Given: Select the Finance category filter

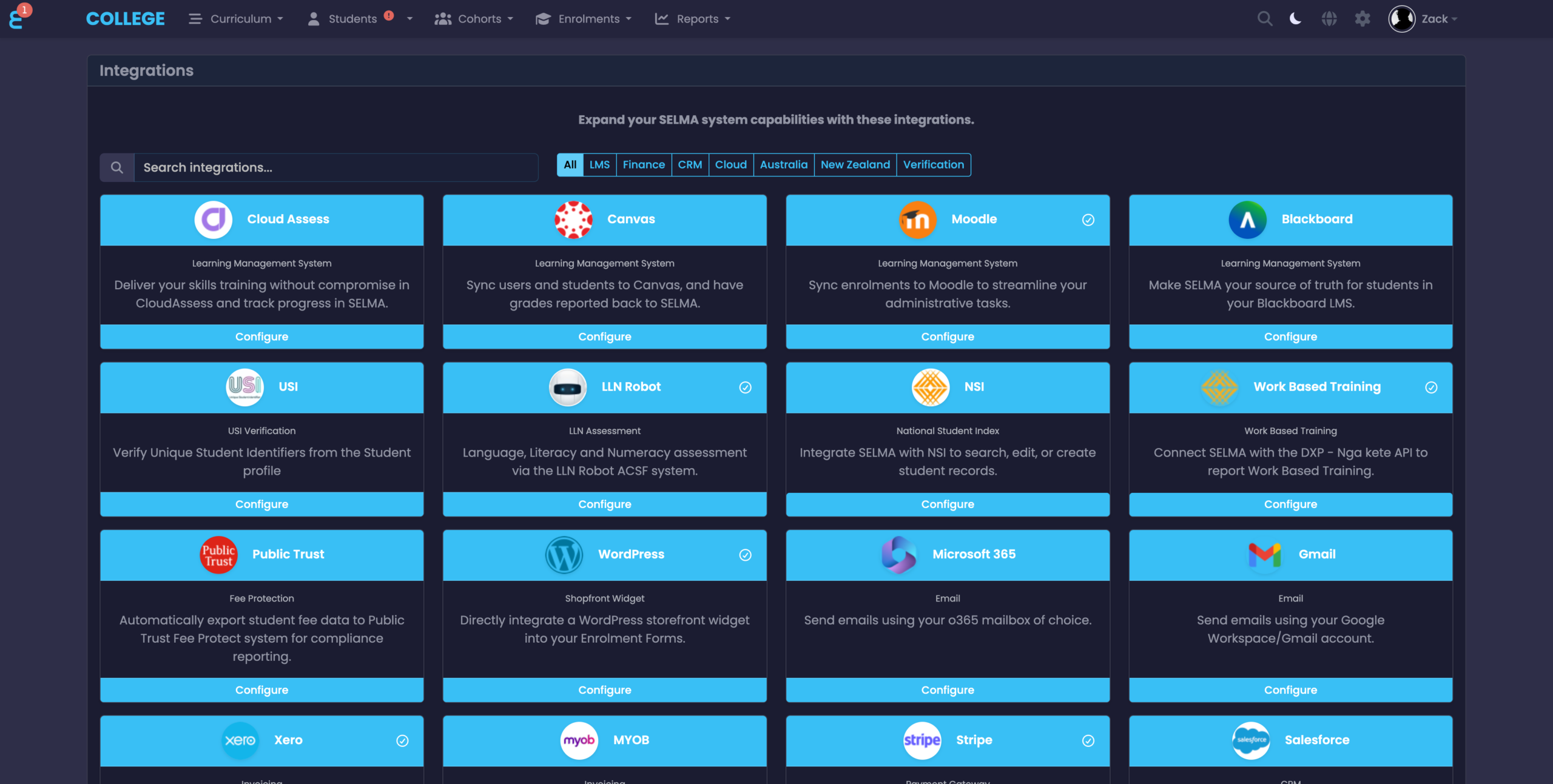Looking at the screenshot, I should tap(644, 164).
